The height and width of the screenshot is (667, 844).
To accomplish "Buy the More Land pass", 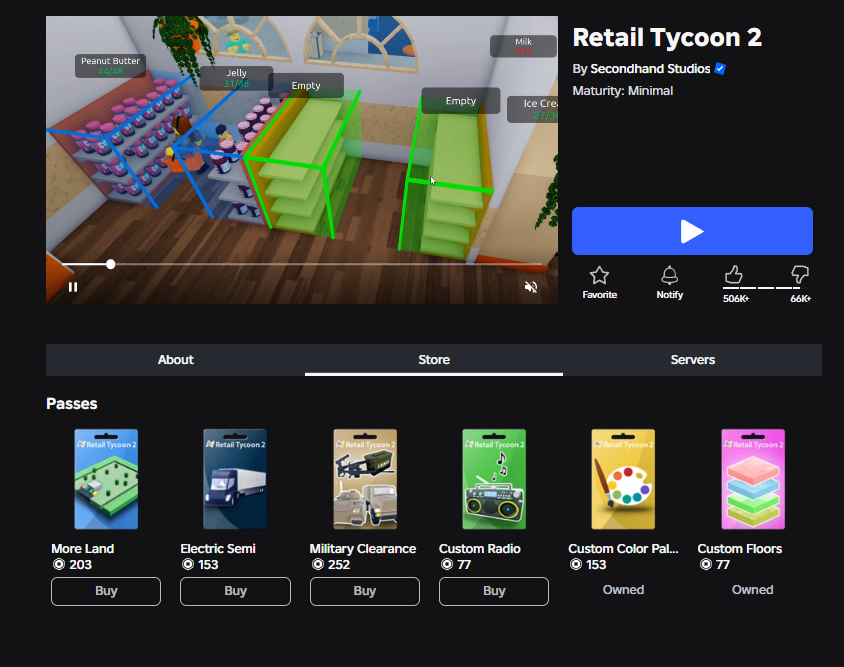I will point(106,591).
